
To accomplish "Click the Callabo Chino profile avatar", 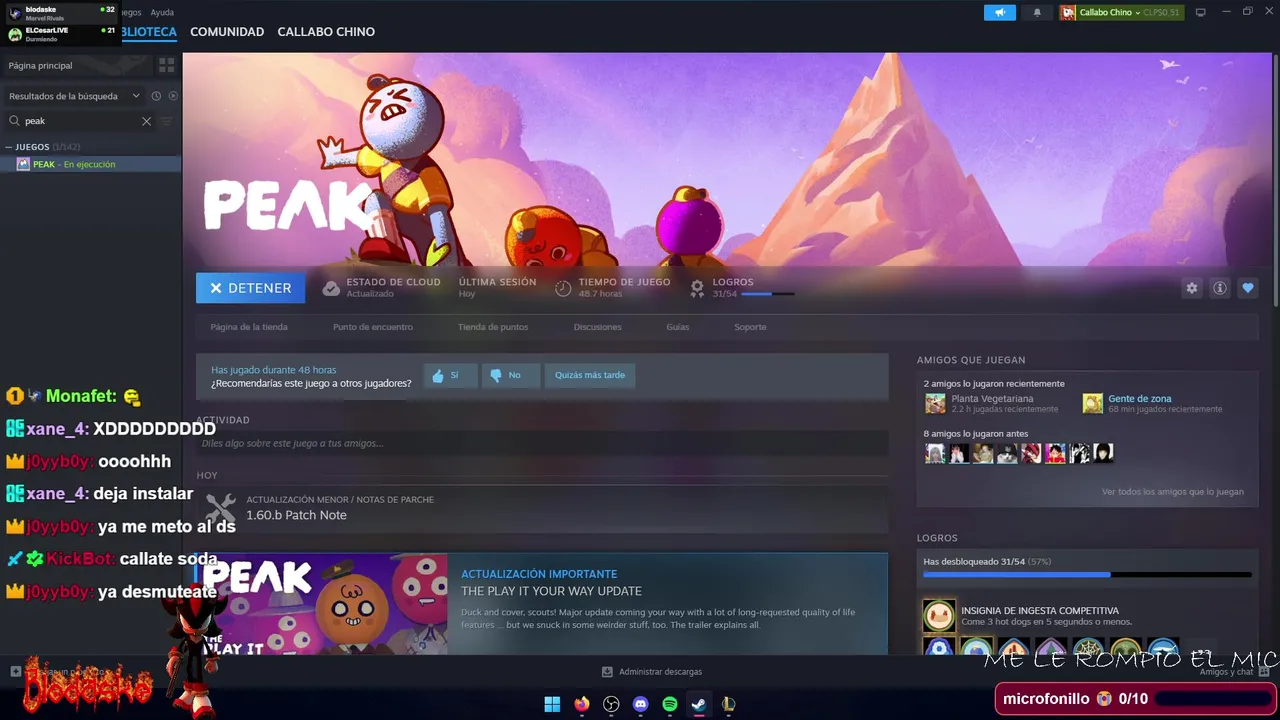I will click(1068, 13).
